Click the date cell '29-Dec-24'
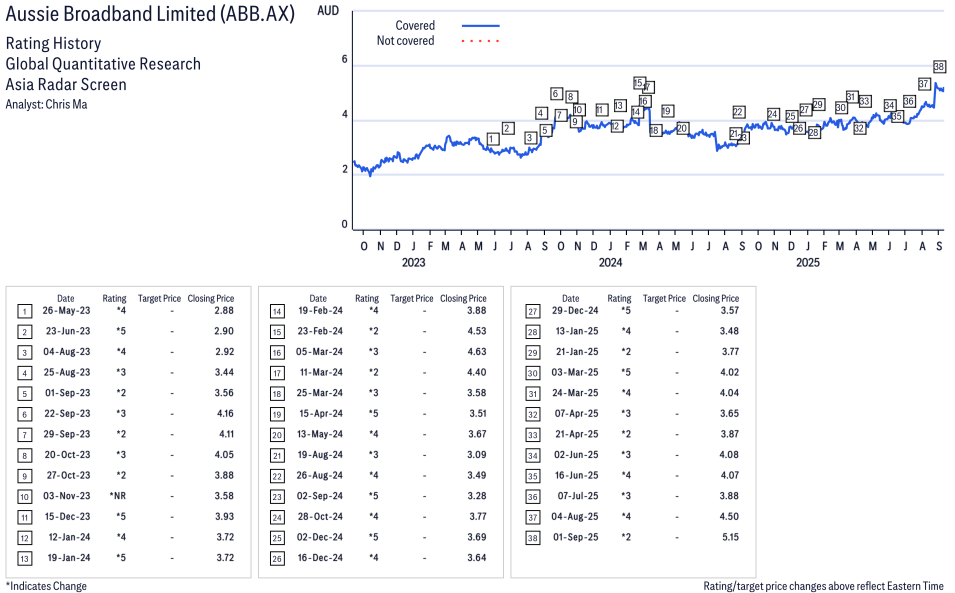 point(575,311)
